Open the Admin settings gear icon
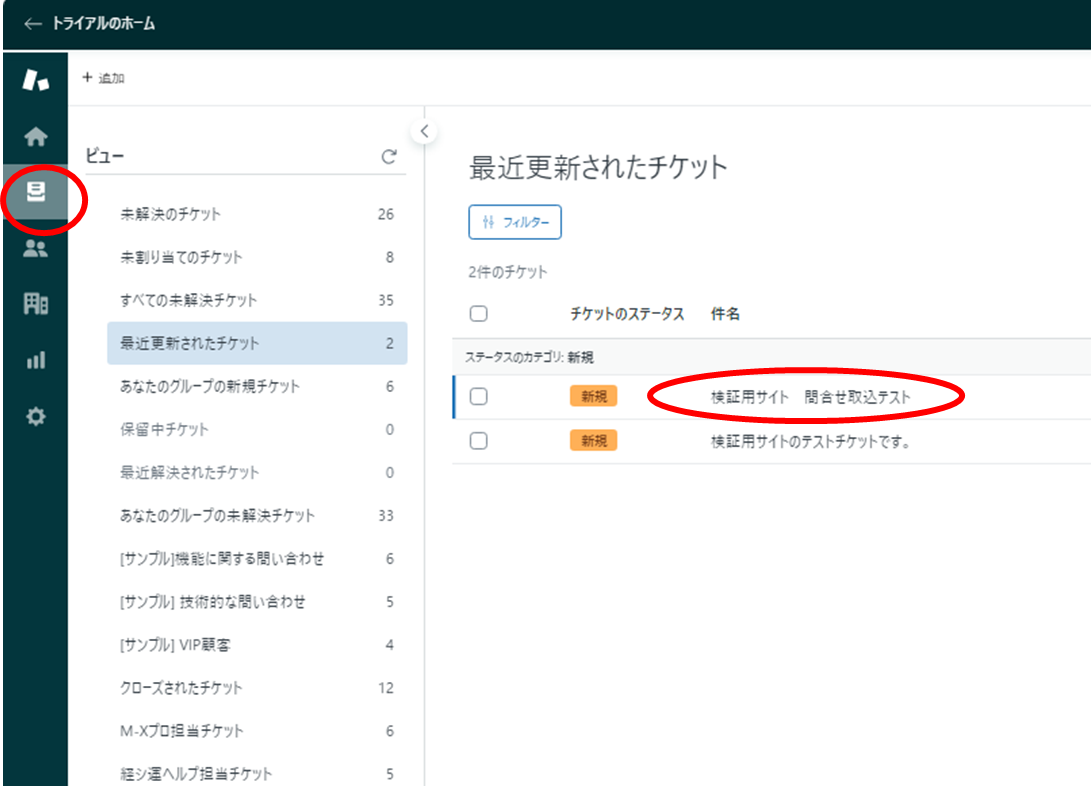Screen dimensions: 1091x786 tap(35, 417)
